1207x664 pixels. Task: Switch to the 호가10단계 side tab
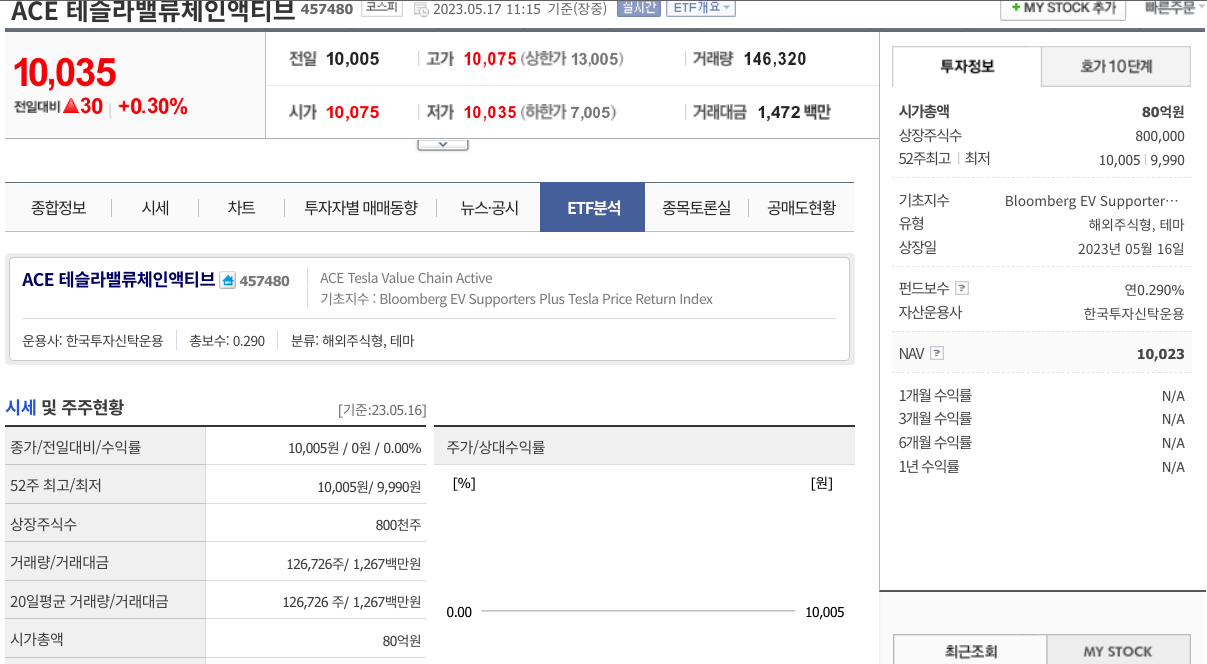[x=1116, y=67]
